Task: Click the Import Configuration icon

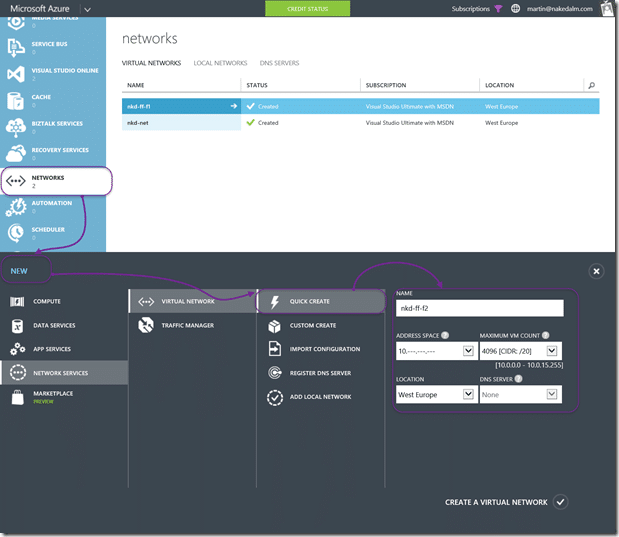Action: coord(275,349)
